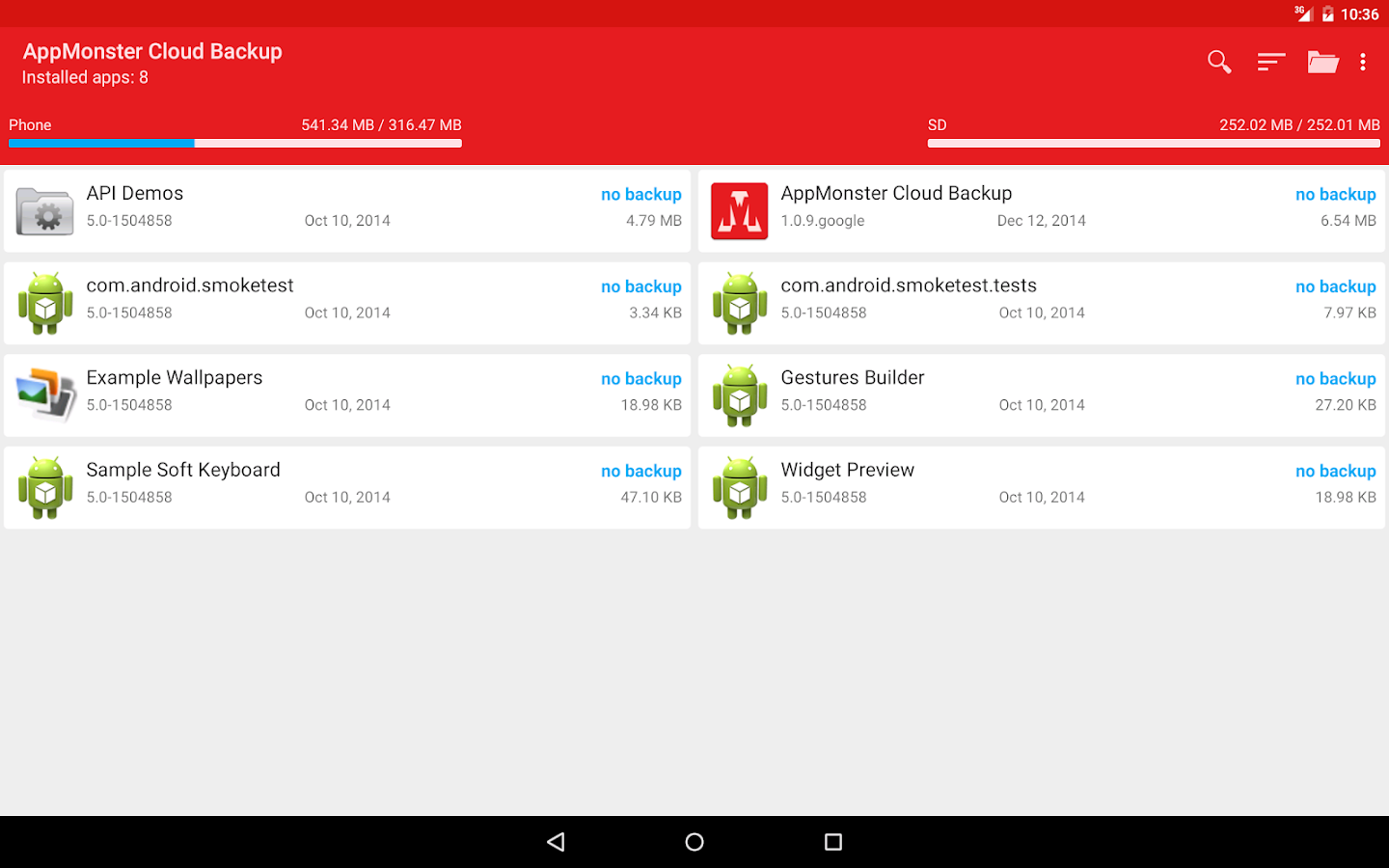Tap 'no backup' status for Gestures Builder
Screen dimensions: 1389x868
(1336, 380)
